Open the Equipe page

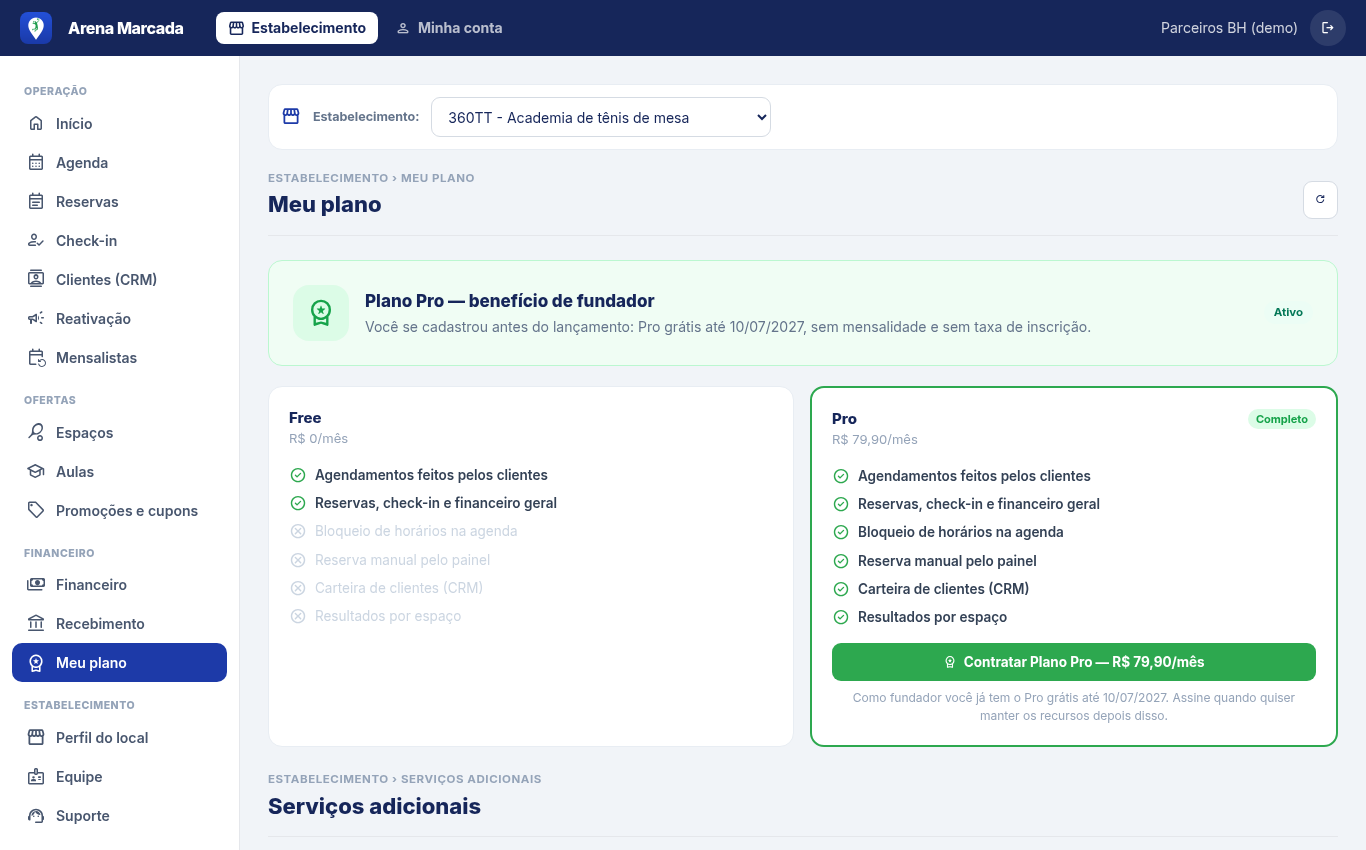pos(119,777)
